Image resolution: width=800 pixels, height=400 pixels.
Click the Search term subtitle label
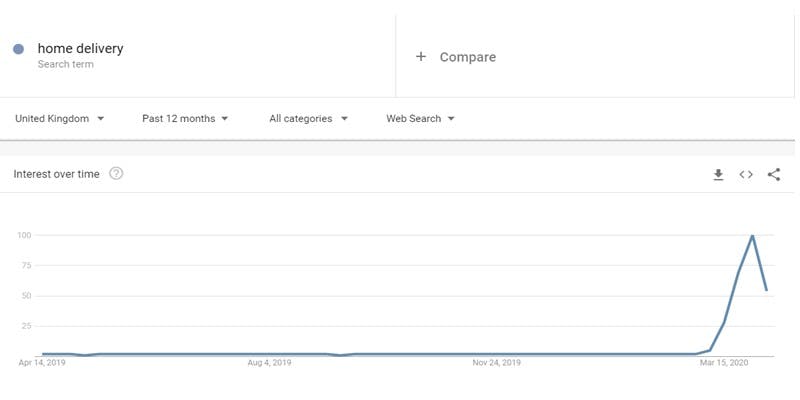67,64
